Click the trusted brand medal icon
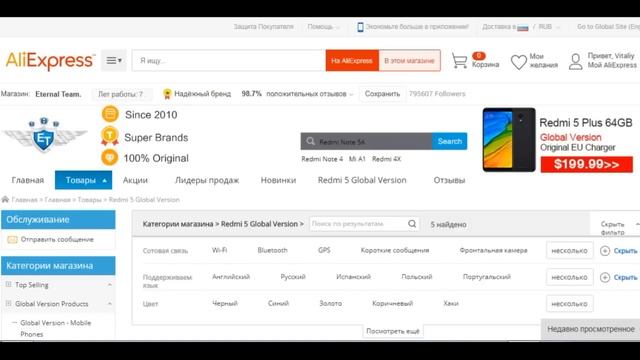This screenshot has width=640, height=360. [x=167, y=94]
